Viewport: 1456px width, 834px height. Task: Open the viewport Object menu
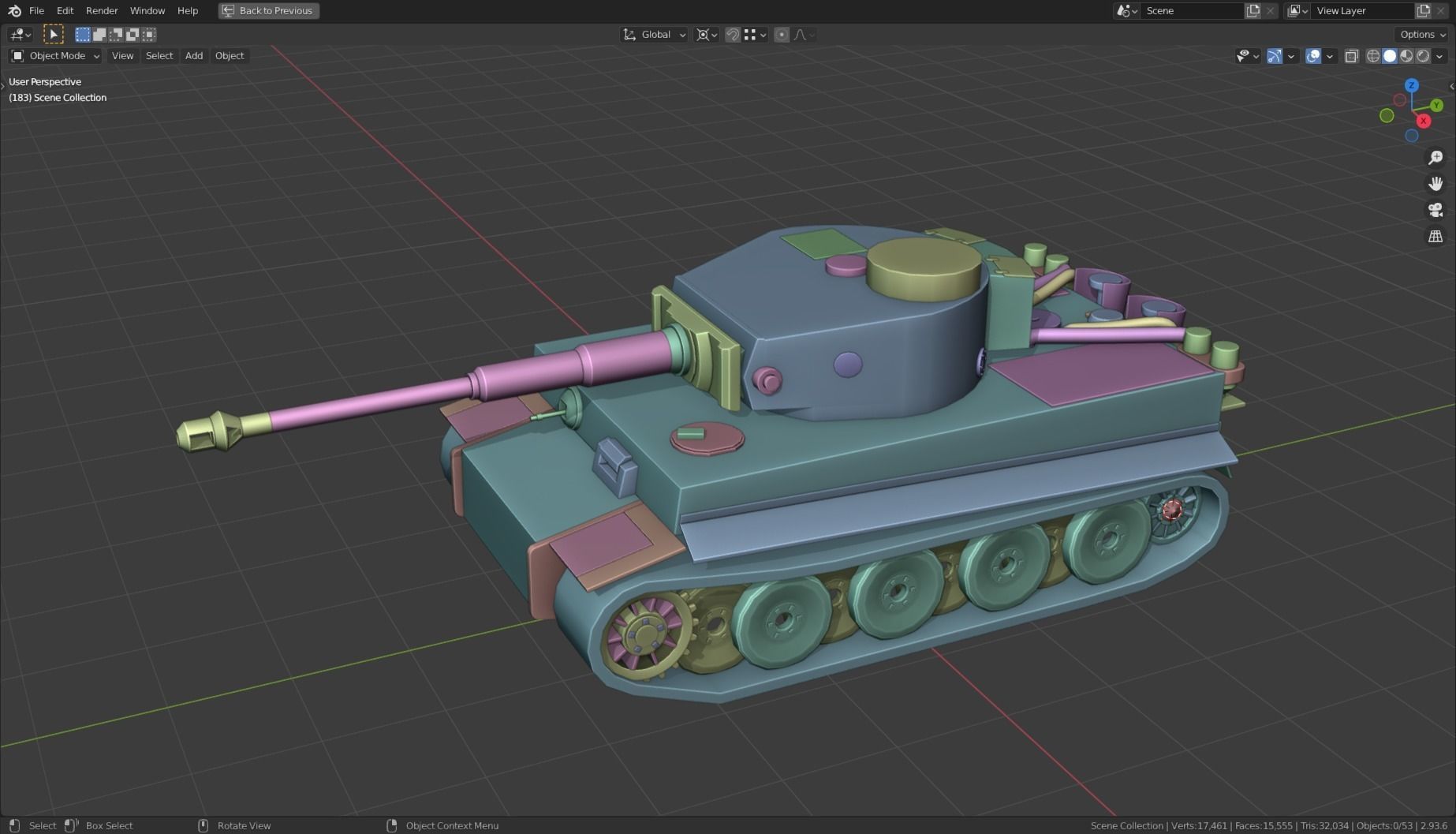point(230,56)
